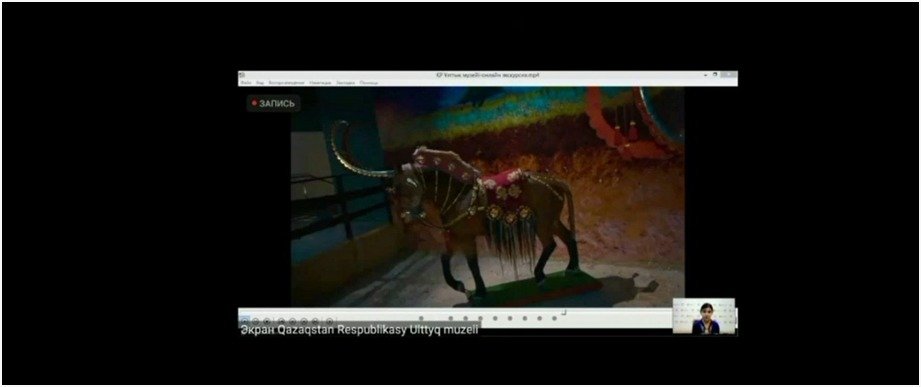Click the Экран Qazaqstan Respublikasy Ulttyq muzeii caption
The width and height of the screenshot is (921, 387).
click(x=359, y=330)
